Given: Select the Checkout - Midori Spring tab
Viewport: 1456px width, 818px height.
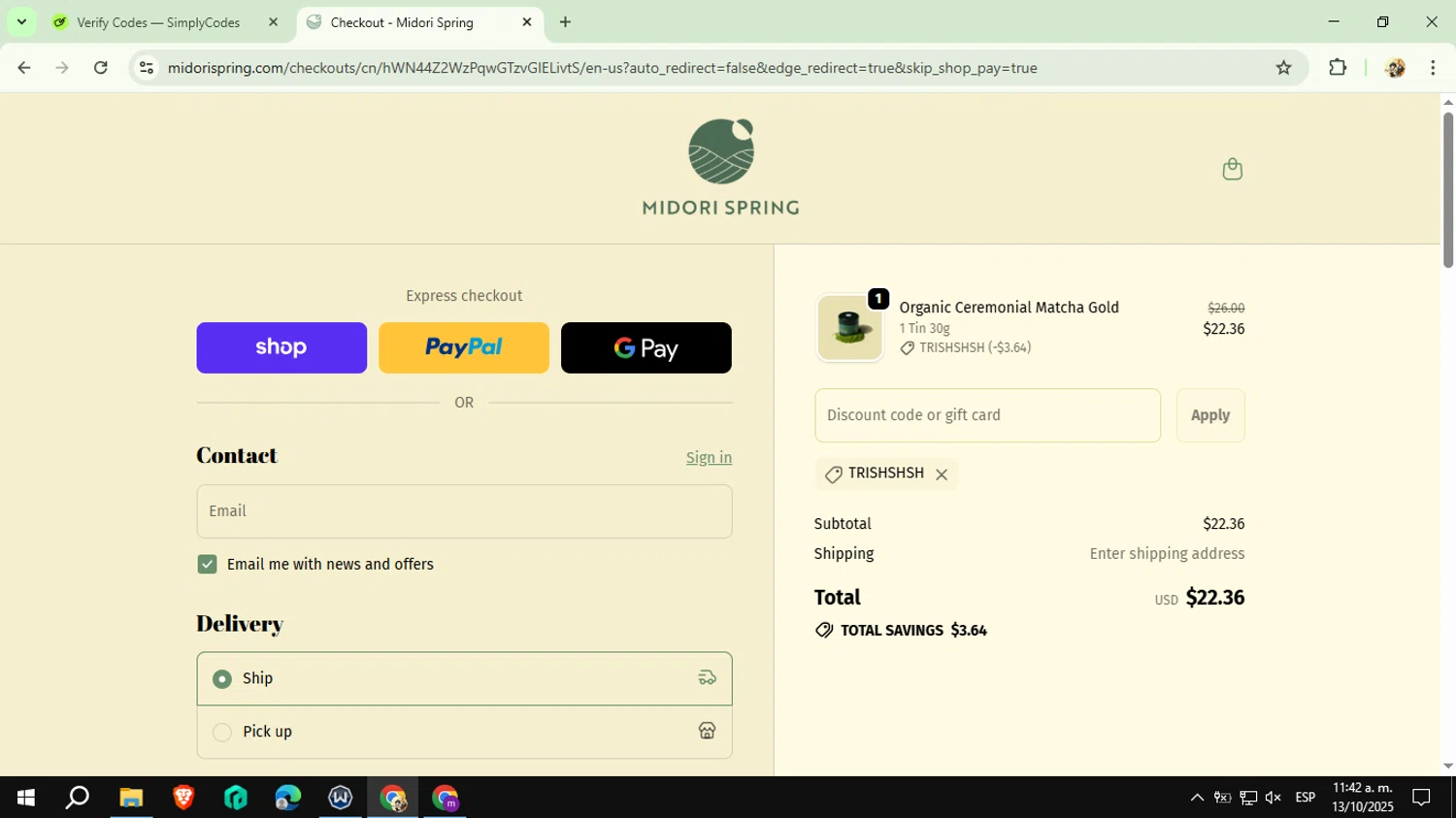Looking at the screenshot, I should pos(418,22).
